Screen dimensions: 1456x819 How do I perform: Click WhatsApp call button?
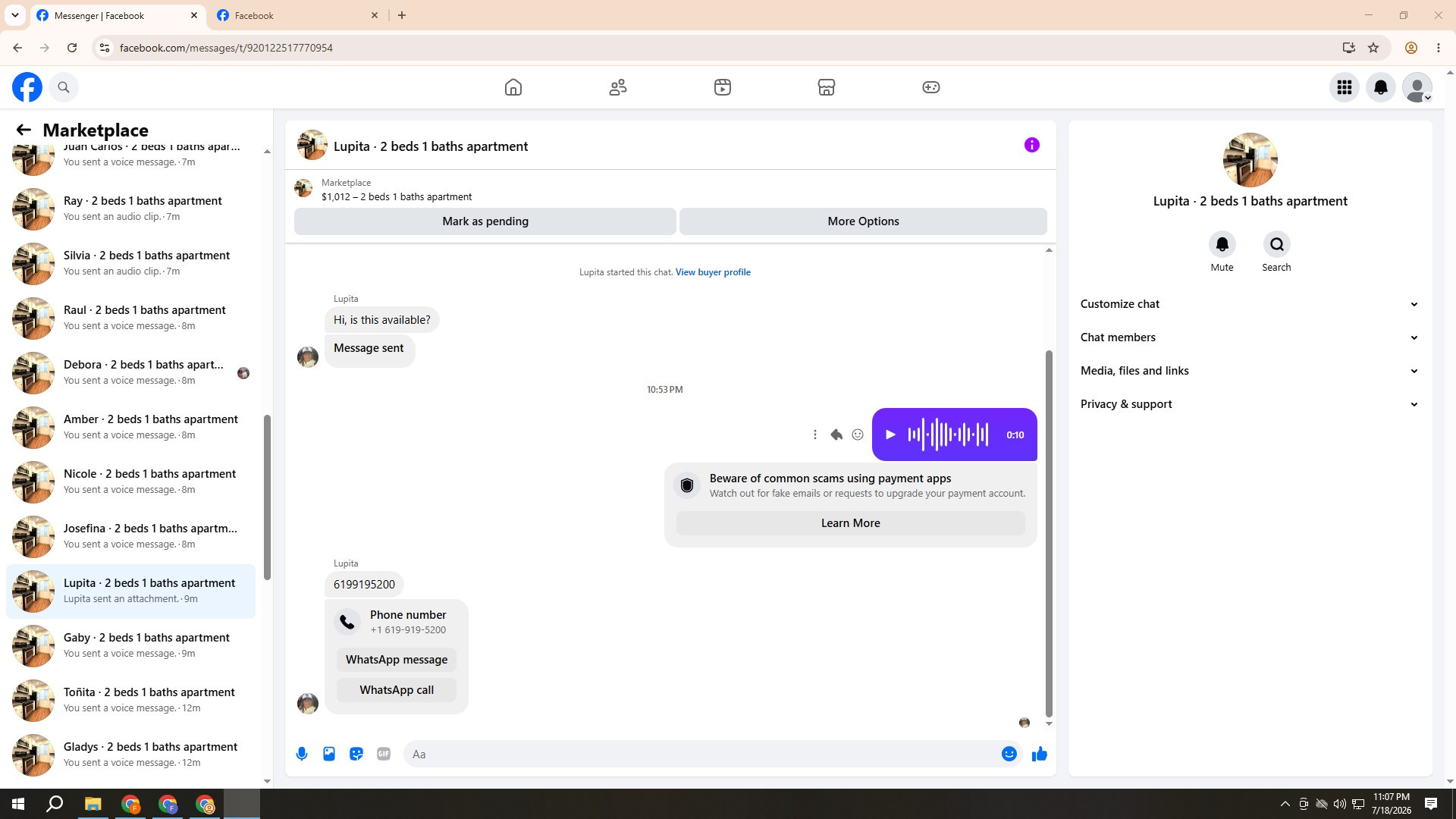(x=397, y=690)
